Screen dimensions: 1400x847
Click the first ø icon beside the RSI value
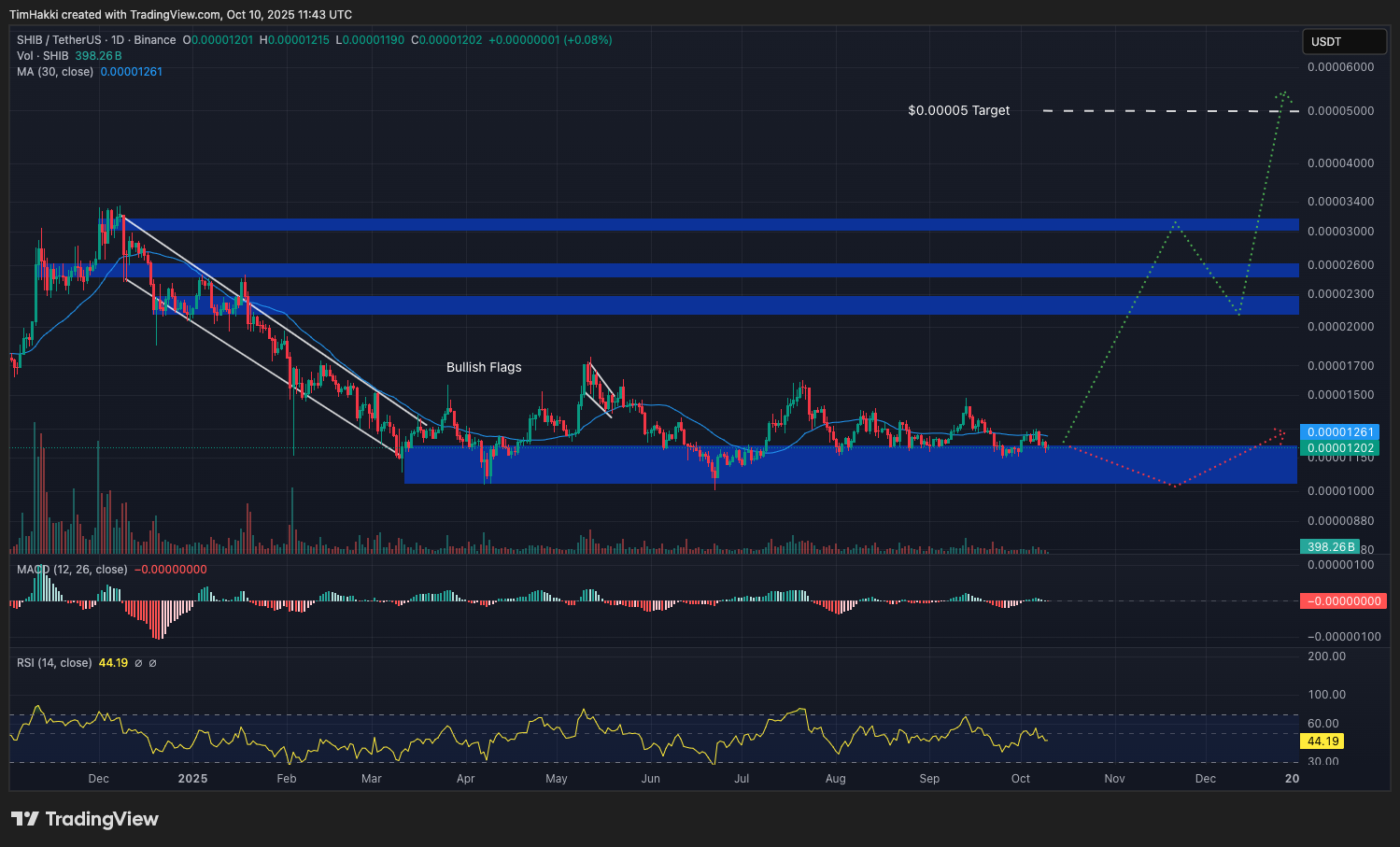[x=138, y=662]
